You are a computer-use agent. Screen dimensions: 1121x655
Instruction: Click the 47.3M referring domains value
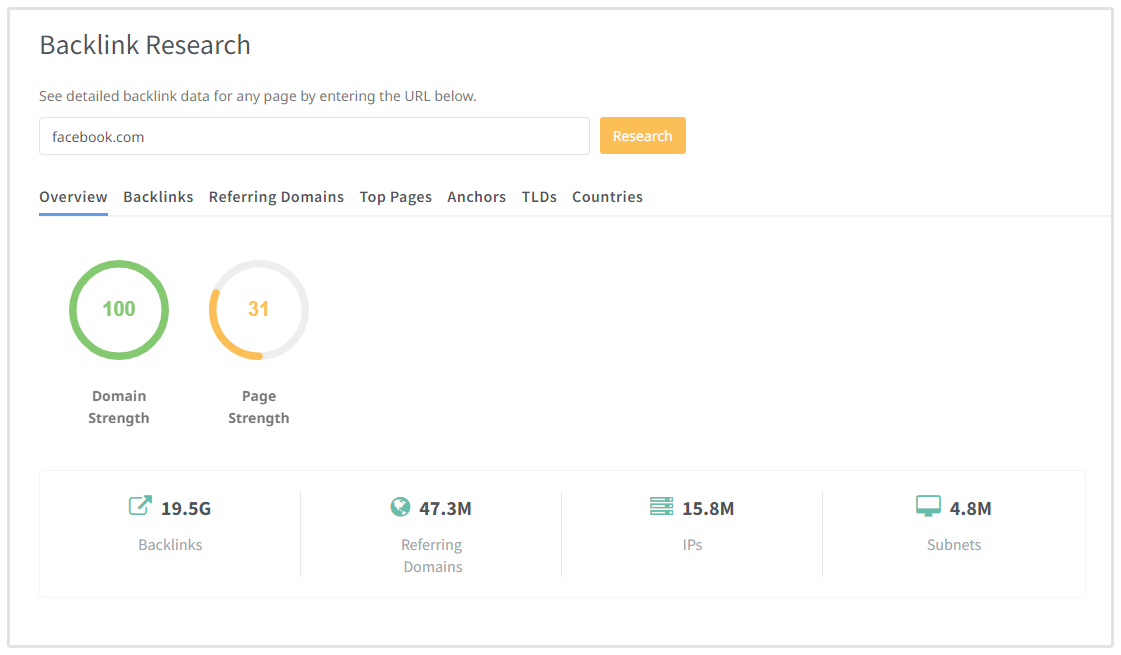445,509
